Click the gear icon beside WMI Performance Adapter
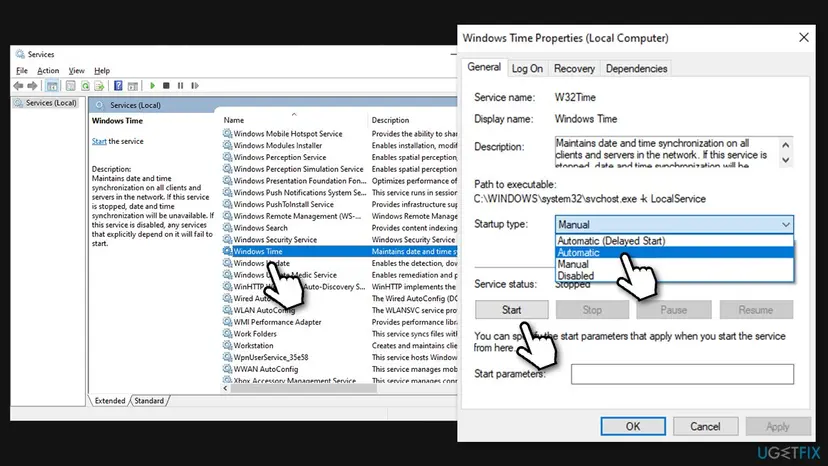828x466 pixels. [228, 322]
